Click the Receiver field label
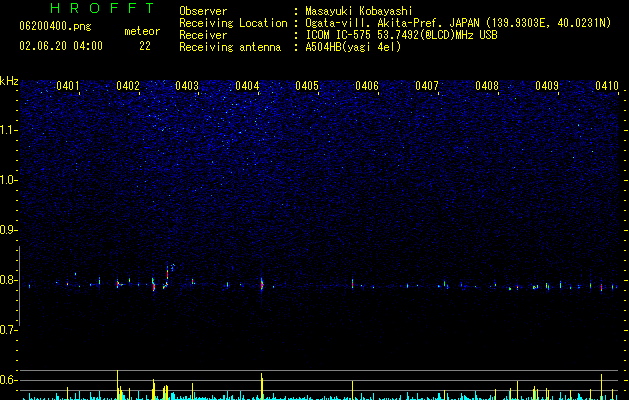The width and height of the screenshot is (629, 400). pos(203,35)
